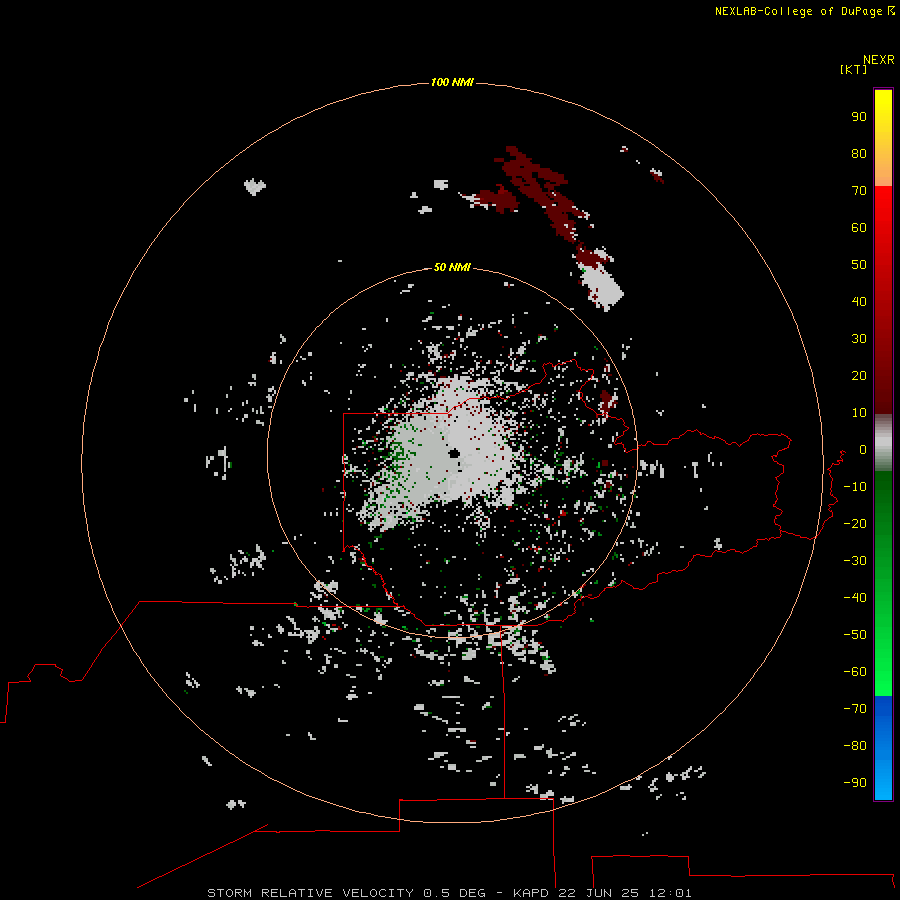This screenshot has width=900, height=900.
Task: Click the dark red outbound velocity streak northeast
Action: (x=537, y=189)
